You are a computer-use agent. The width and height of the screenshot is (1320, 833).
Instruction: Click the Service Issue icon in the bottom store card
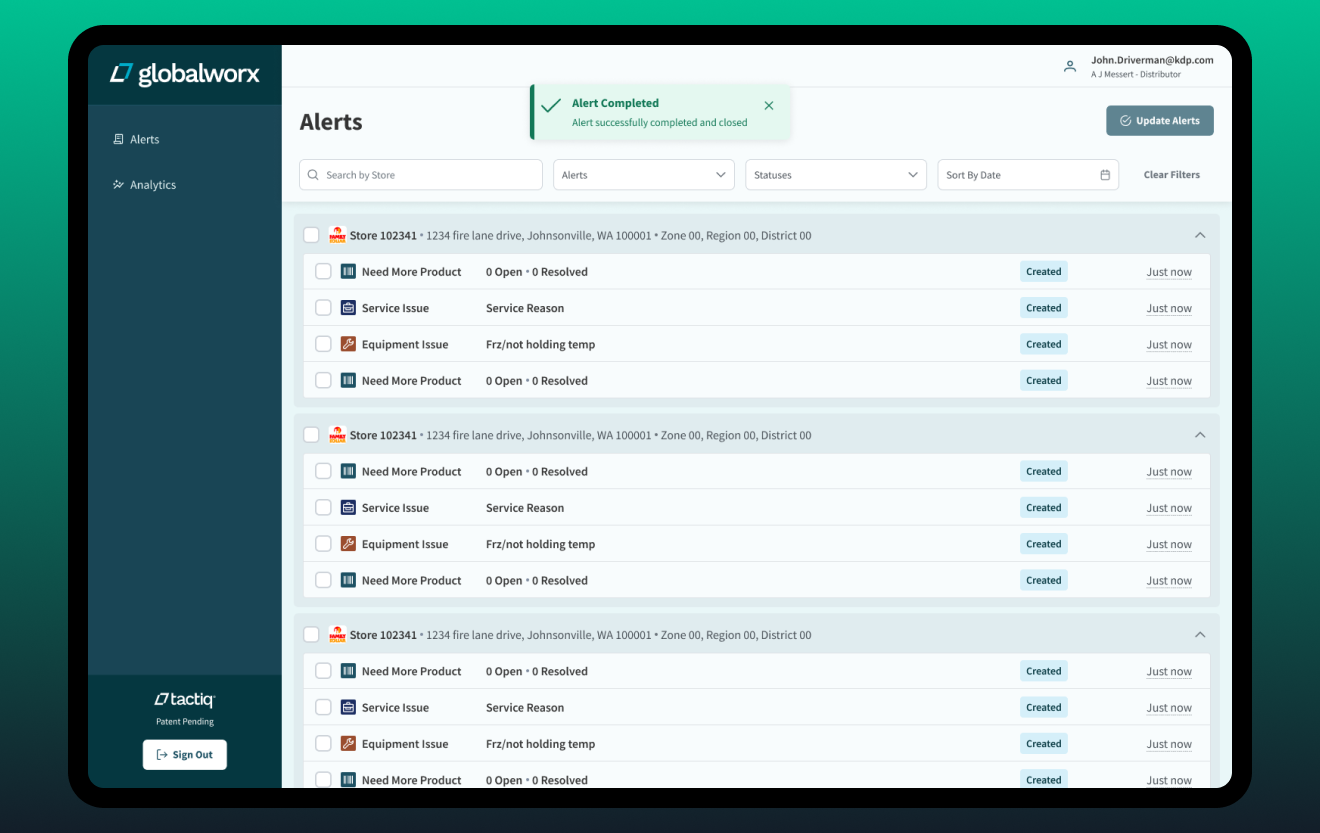point(348,707)
